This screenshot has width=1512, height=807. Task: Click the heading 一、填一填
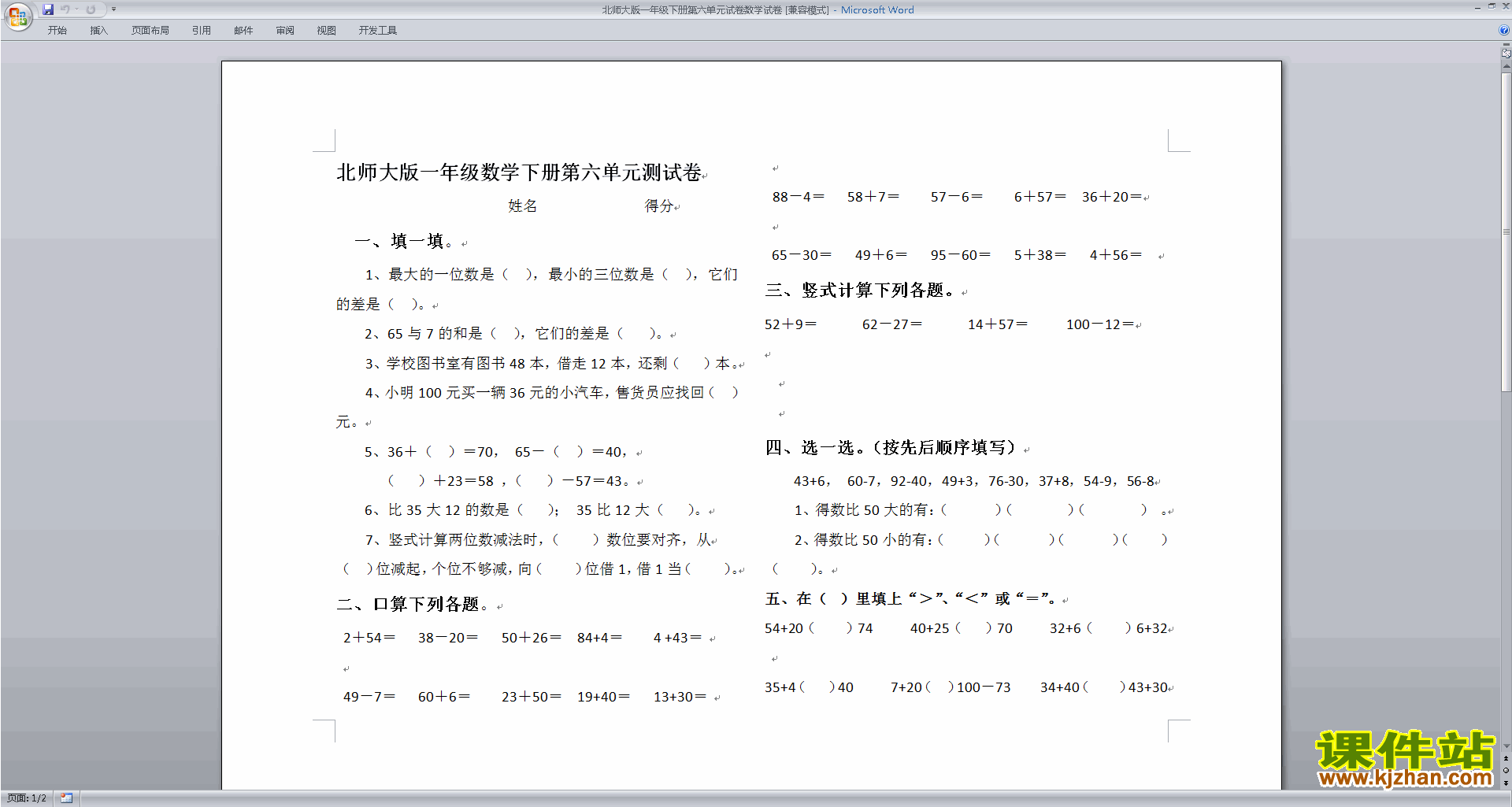click(x=404, y=242)
